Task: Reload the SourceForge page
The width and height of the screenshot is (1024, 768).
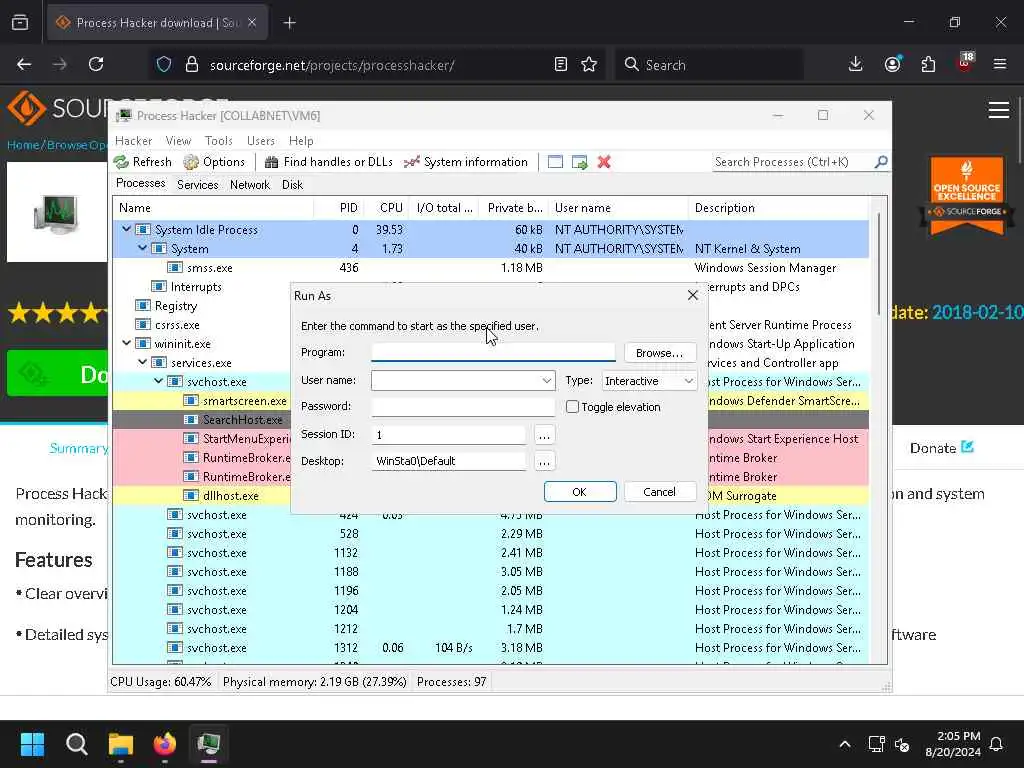Action: click(96, 64)
